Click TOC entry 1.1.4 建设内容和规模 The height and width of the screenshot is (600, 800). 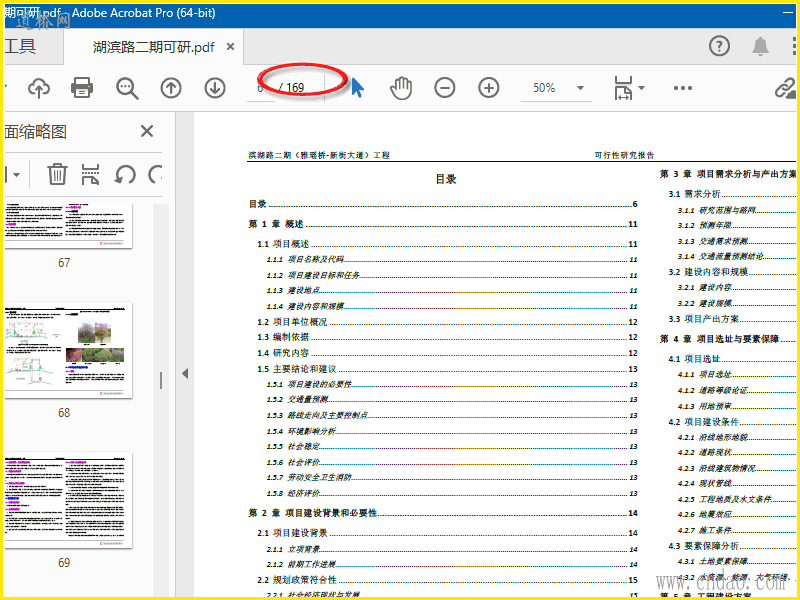pyautogui.click(x=452, y=307)
